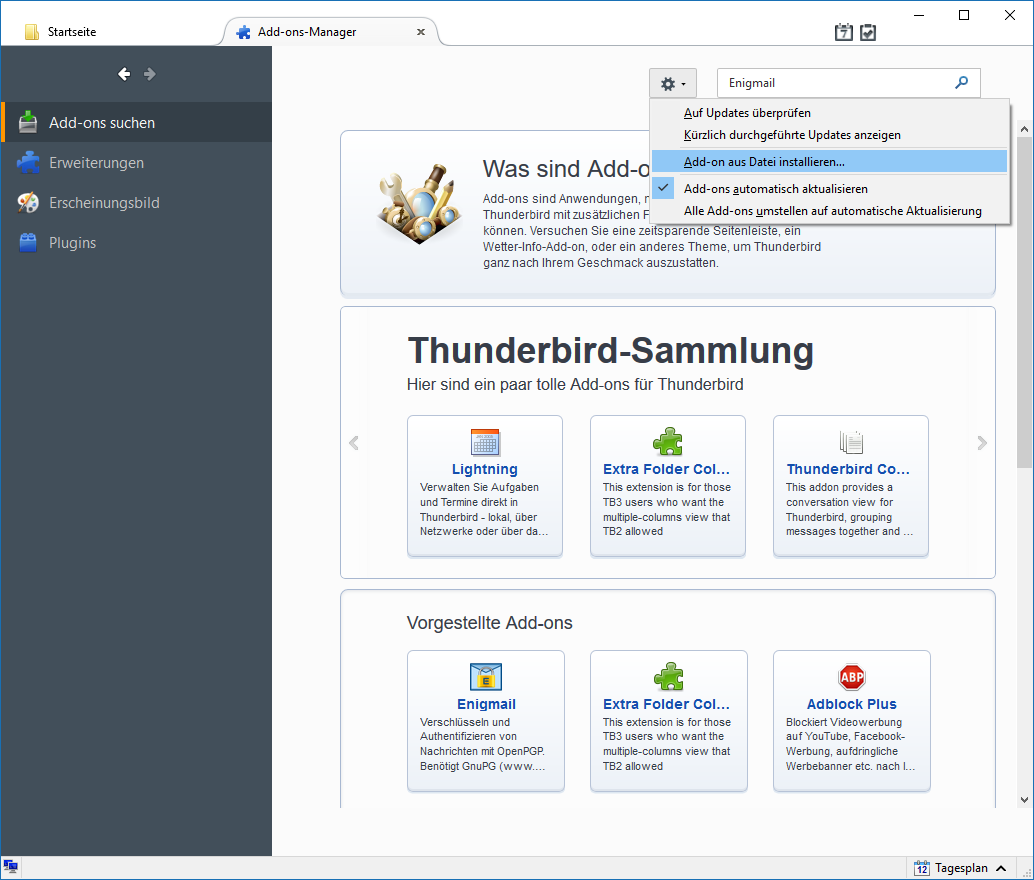Screen dimensions: 1034x880
Task: Click the Erscheinungsbild palette icon
Action: pyautogui.click(x=28, y=203)
